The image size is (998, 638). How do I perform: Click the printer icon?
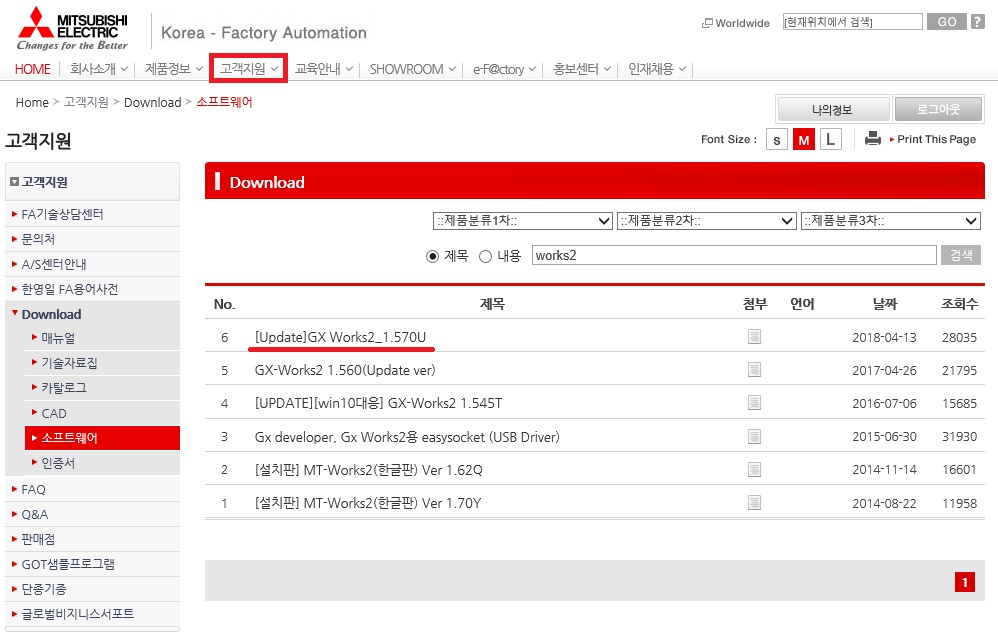pyautogui.click(x=873, y=138)
